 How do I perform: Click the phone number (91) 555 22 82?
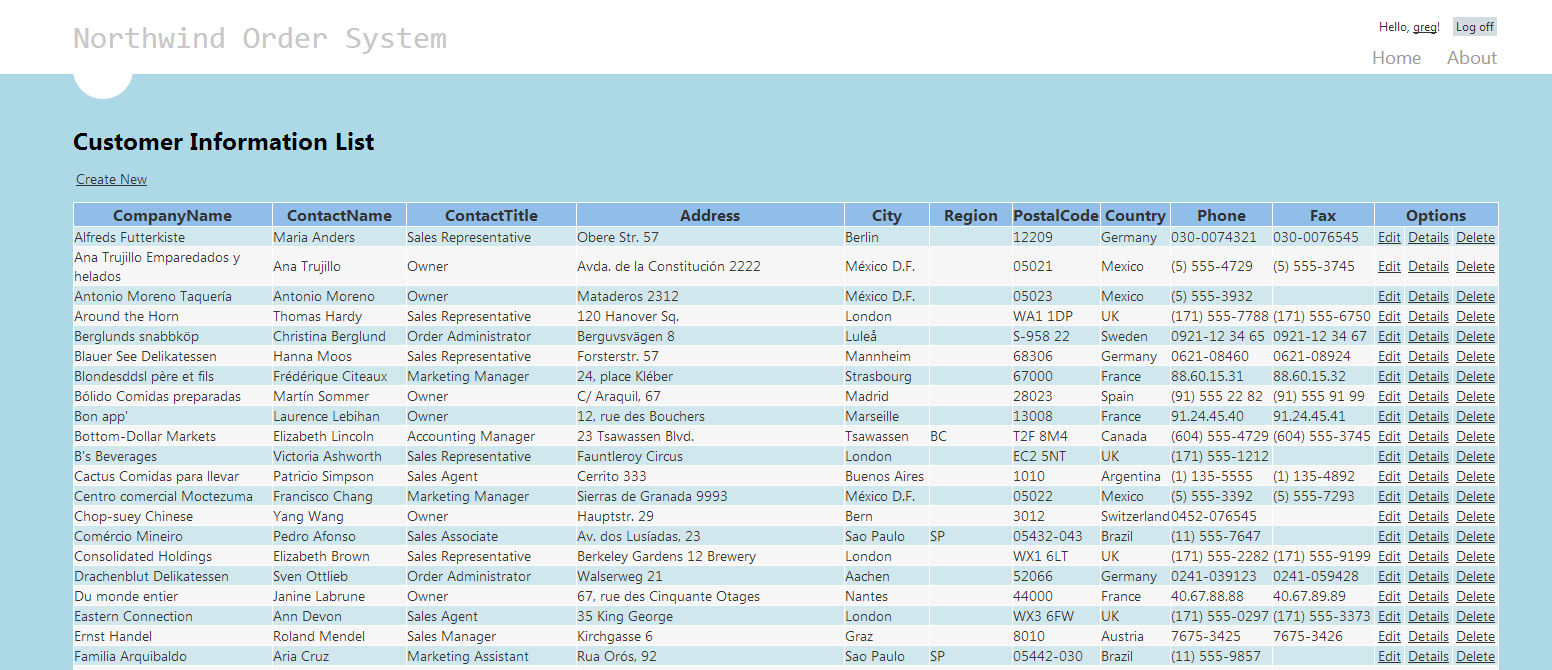click(1221, 396)
